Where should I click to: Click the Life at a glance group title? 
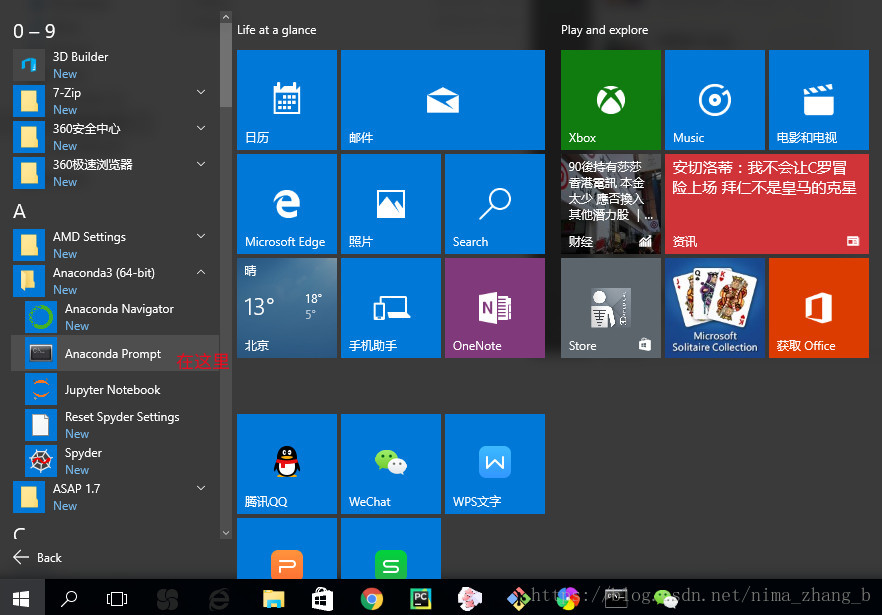point(276,30)
